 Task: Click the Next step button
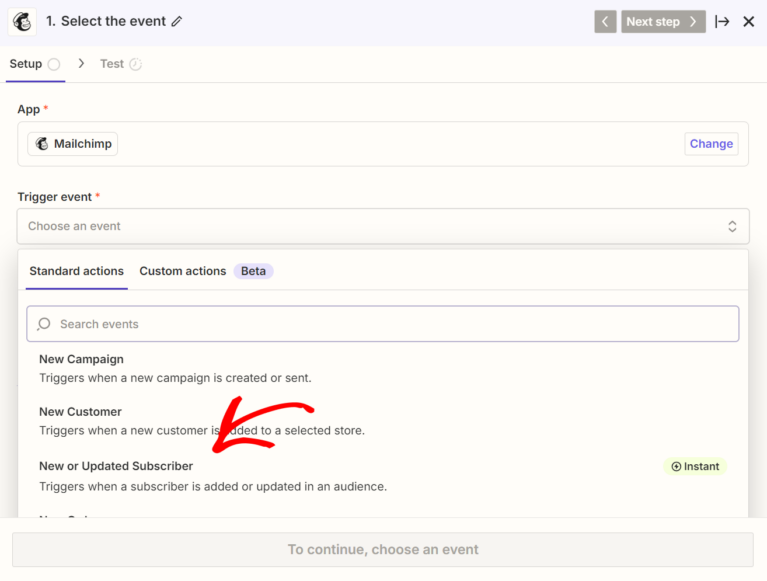[663, 22]
